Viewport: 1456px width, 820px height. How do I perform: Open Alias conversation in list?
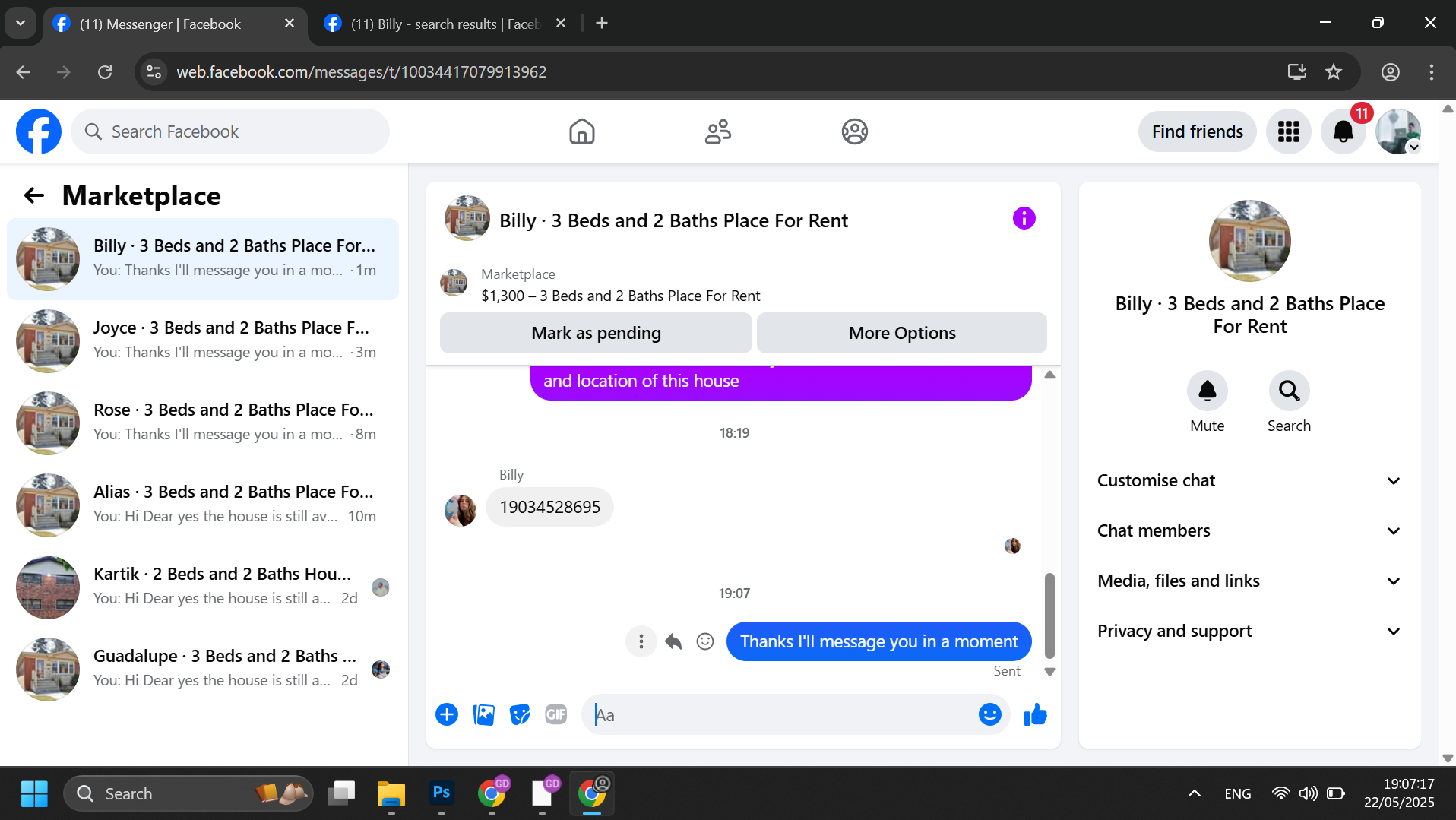tap(203, 505)
